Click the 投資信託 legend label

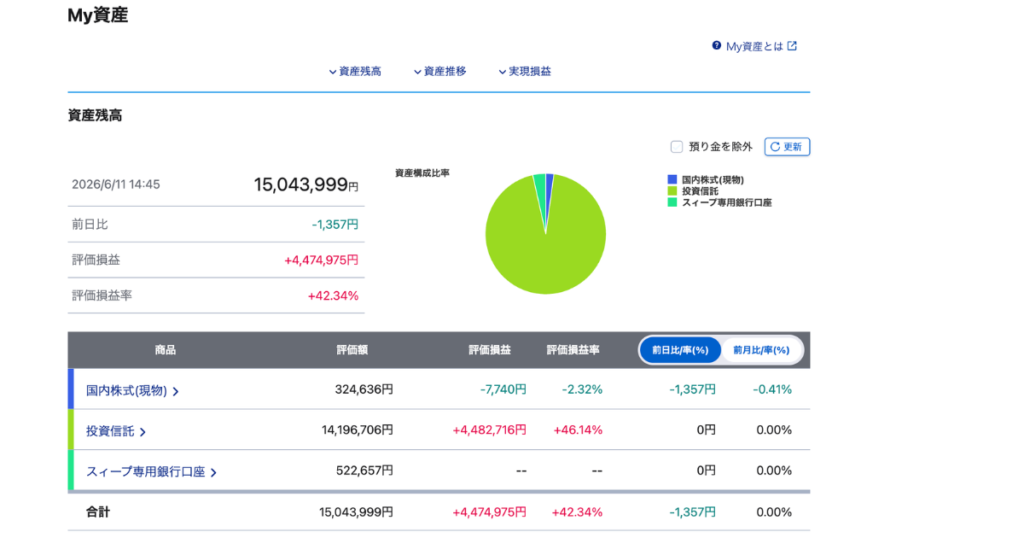click(x=700, y=191)
